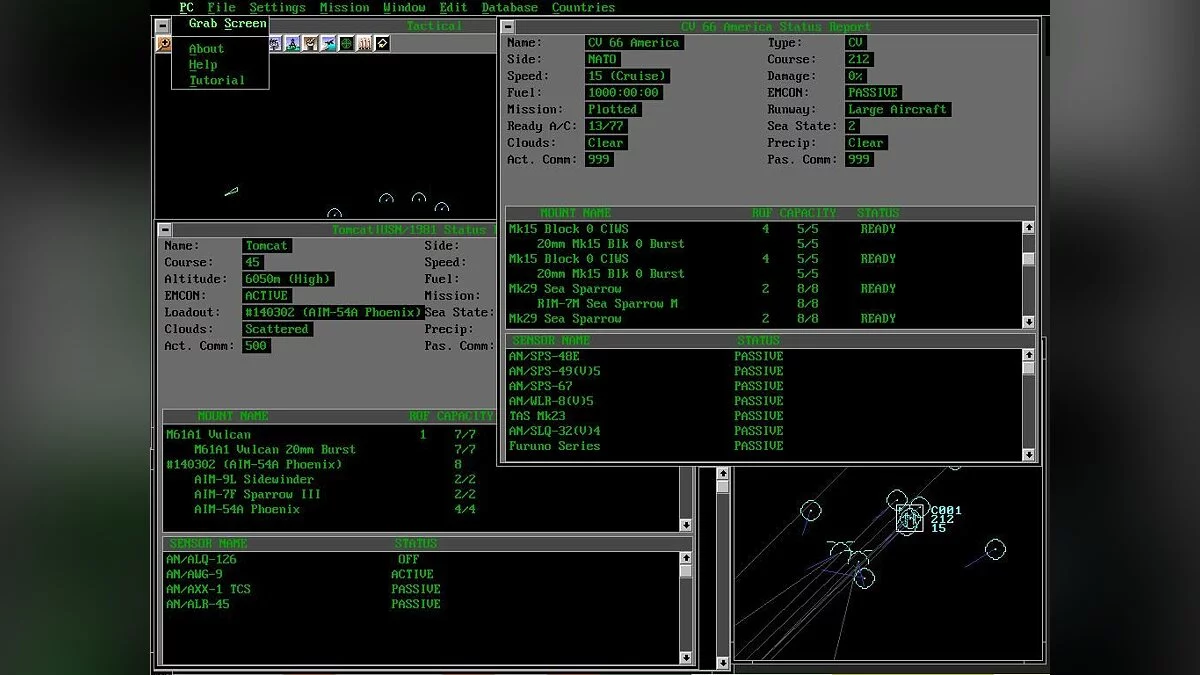Screen dimensions: 1200x675
Task: Click the Tomcat Clouds value Scattered
Action: pyautogui.click(x=278, y=329)
